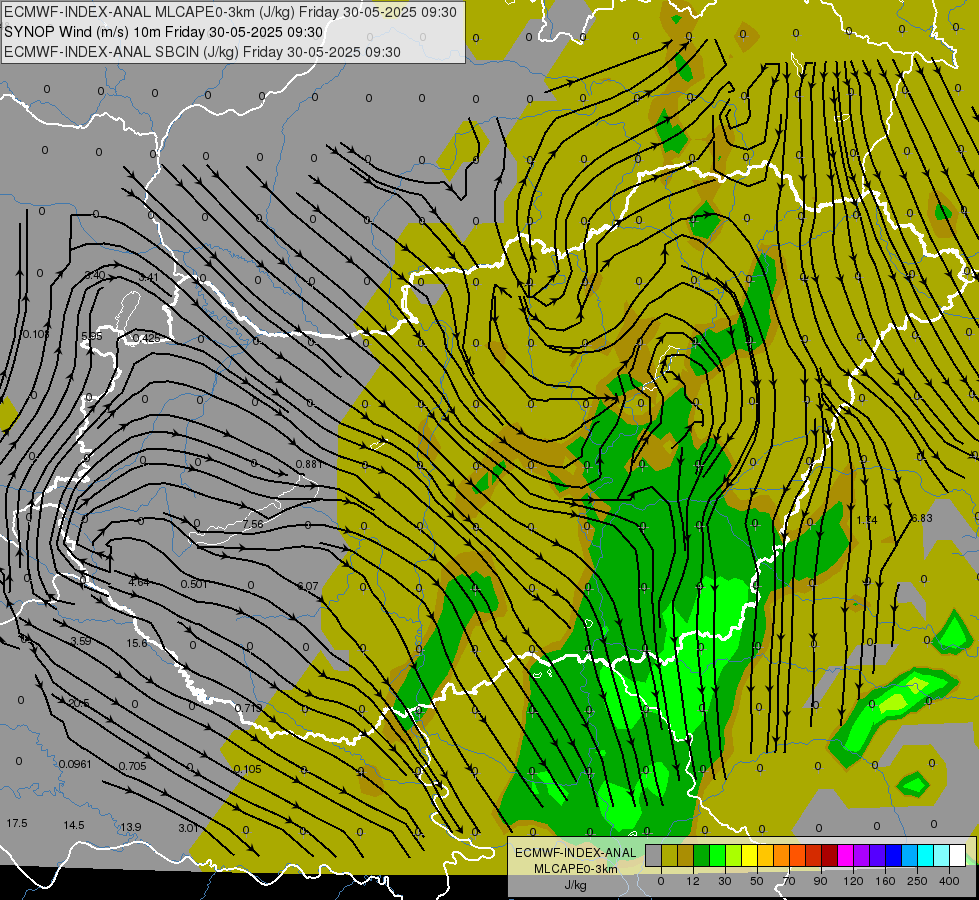Image resolution: width=979 pixels, height=900 pixels.
Task: Select the cyan swatch in the legend
Action: (x=925, y=855)
